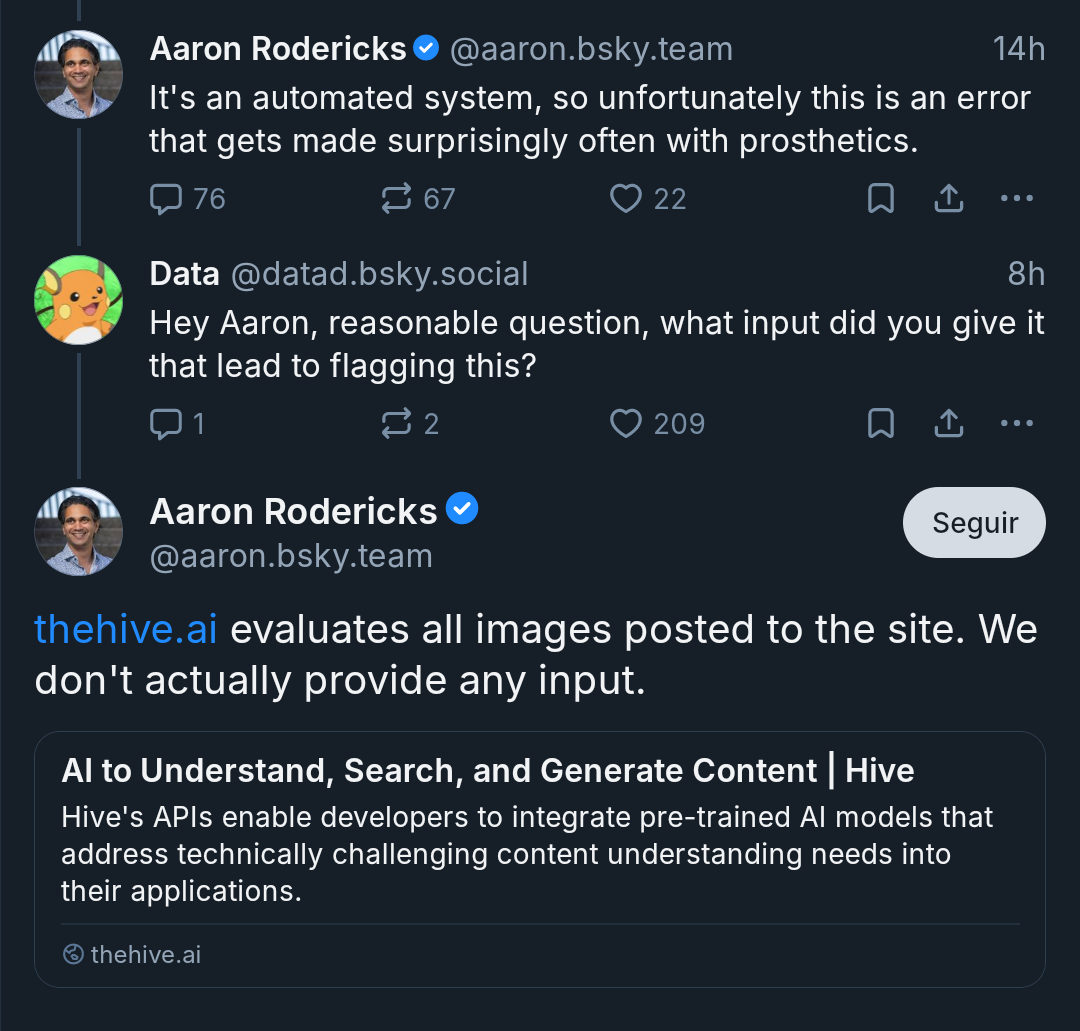View Data's Raichu avatar profile
Viewport: 1080px width, 1031px height.
[78, 299]
